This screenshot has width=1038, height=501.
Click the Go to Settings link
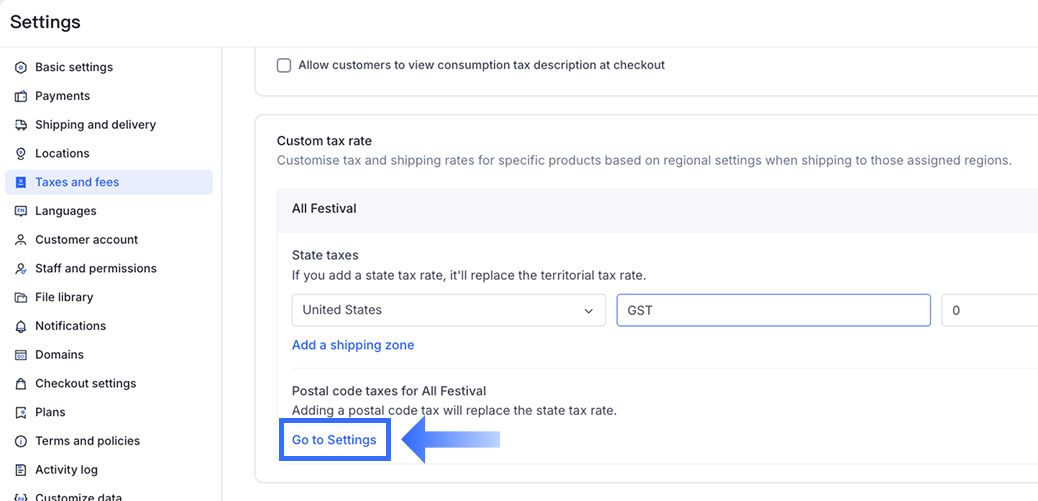(x=334, y=440)
